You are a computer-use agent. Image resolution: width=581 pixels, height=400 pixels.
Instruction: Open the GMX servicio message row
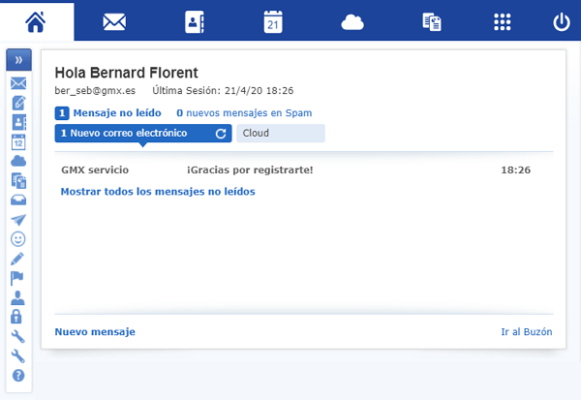pyautogui.click(x=296, y=170)
